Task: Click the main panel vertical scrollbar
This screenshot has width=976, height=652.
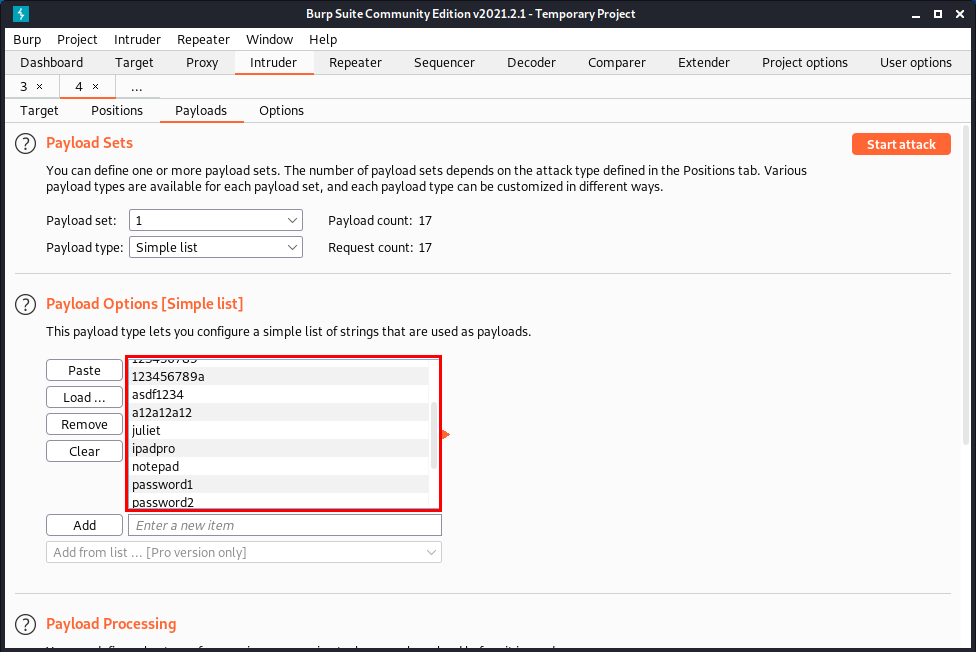Action: [x=966, y=285]
